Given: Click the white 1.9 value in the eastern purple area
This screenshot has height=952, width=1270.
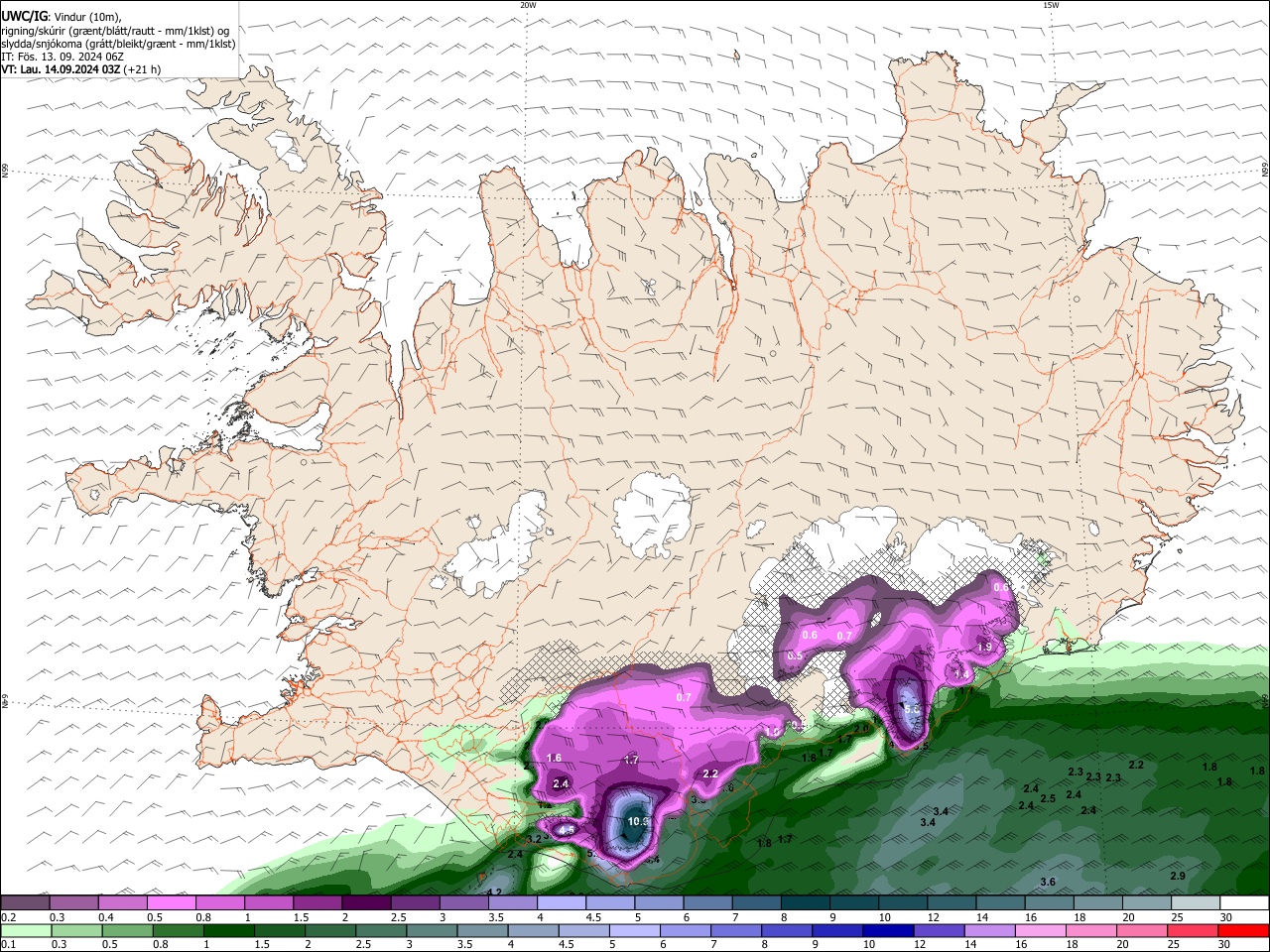Looking at the screenshot, I should coord(984,647).
